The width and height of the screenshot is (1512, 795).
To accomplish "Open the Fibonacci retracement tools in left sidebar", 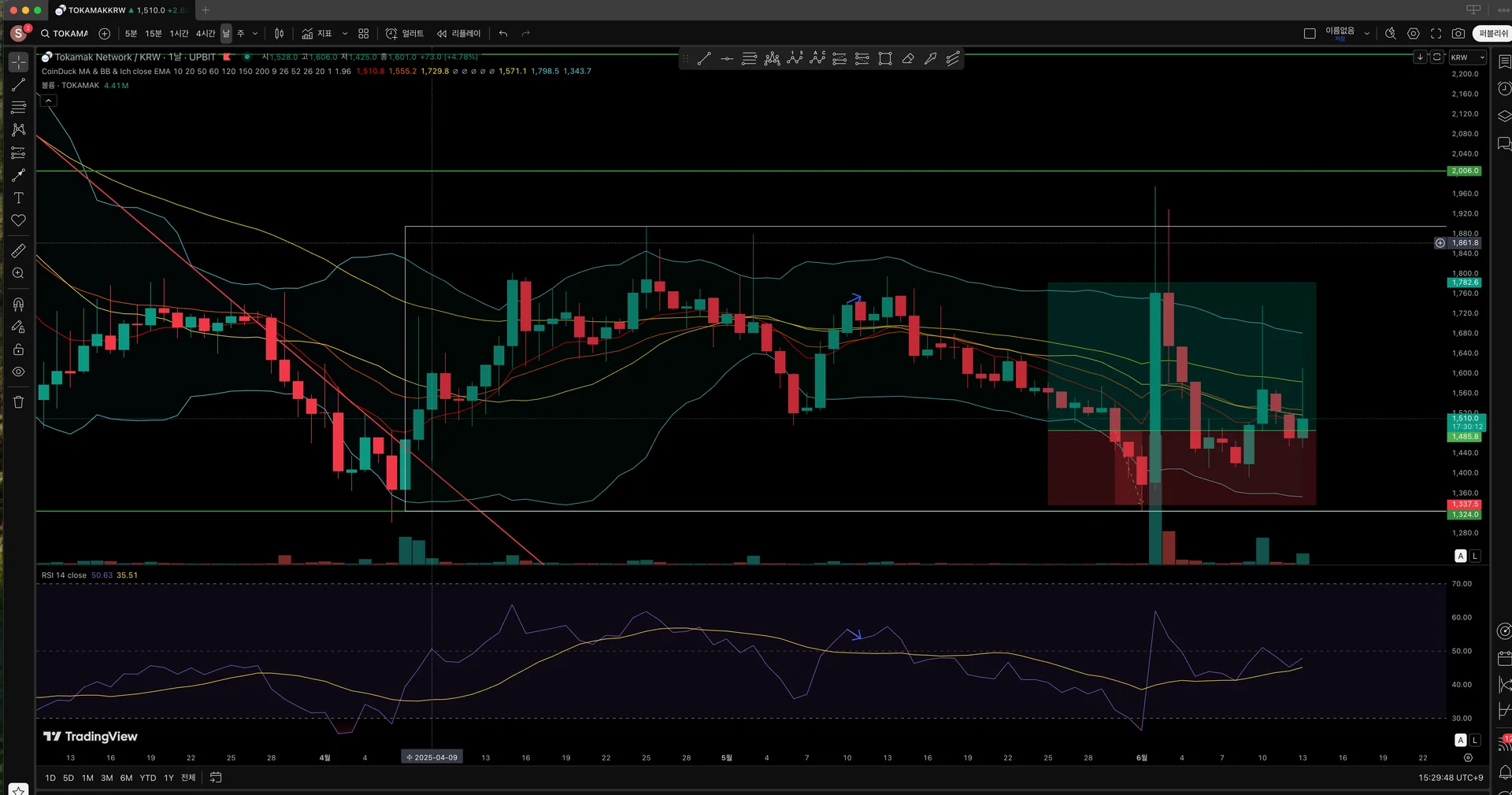I will coord(19,107).
